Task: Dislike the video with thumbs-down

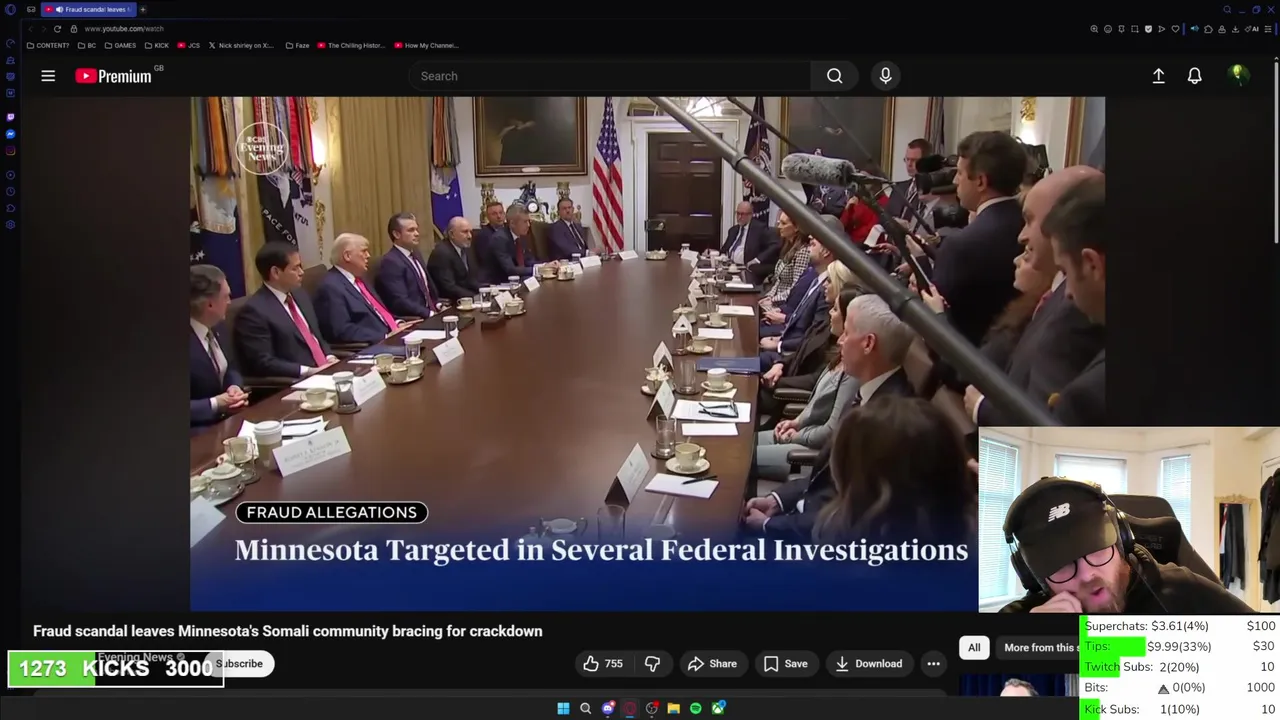Action: (x=652, y=663)
